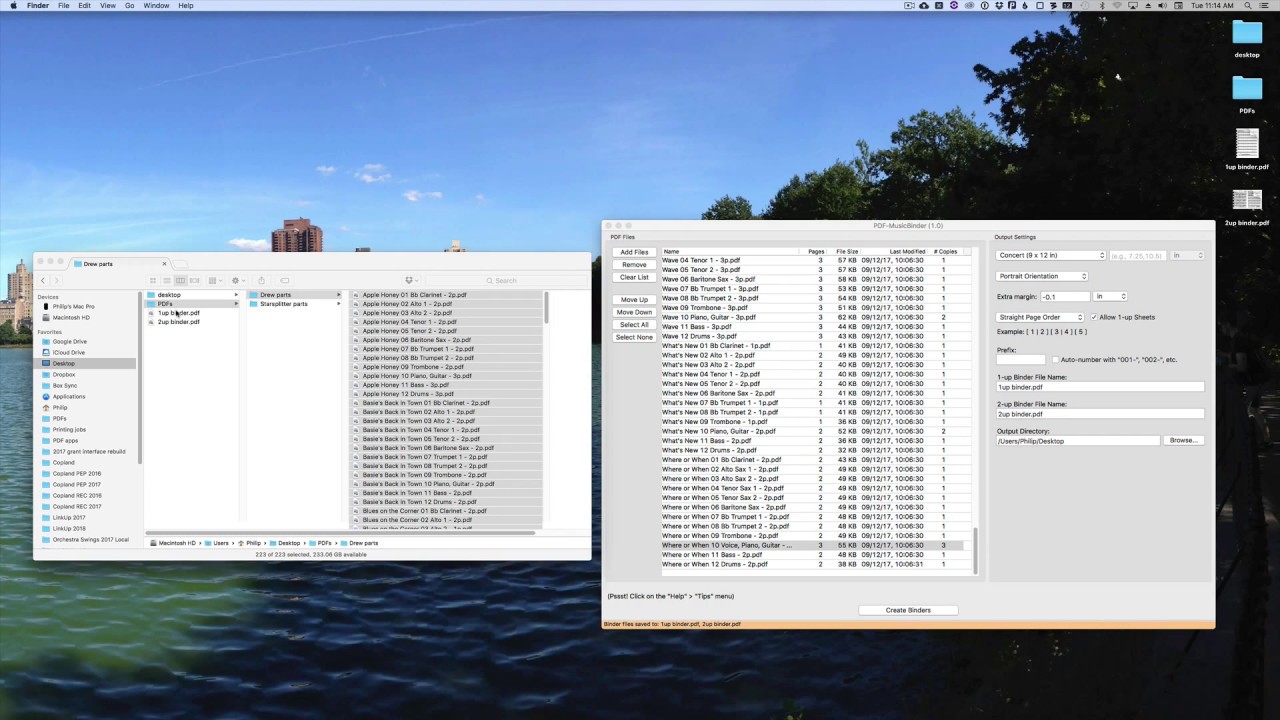Select Philip's Mac Pro in sidebar

tap(73, 307)
